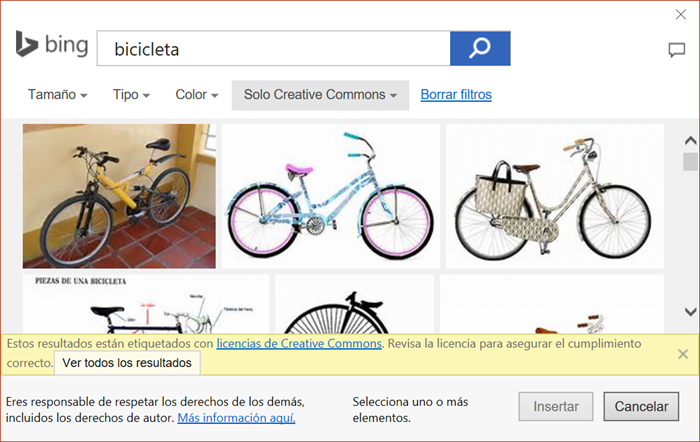Expand the Color filter dropdown

coord(197,95)
